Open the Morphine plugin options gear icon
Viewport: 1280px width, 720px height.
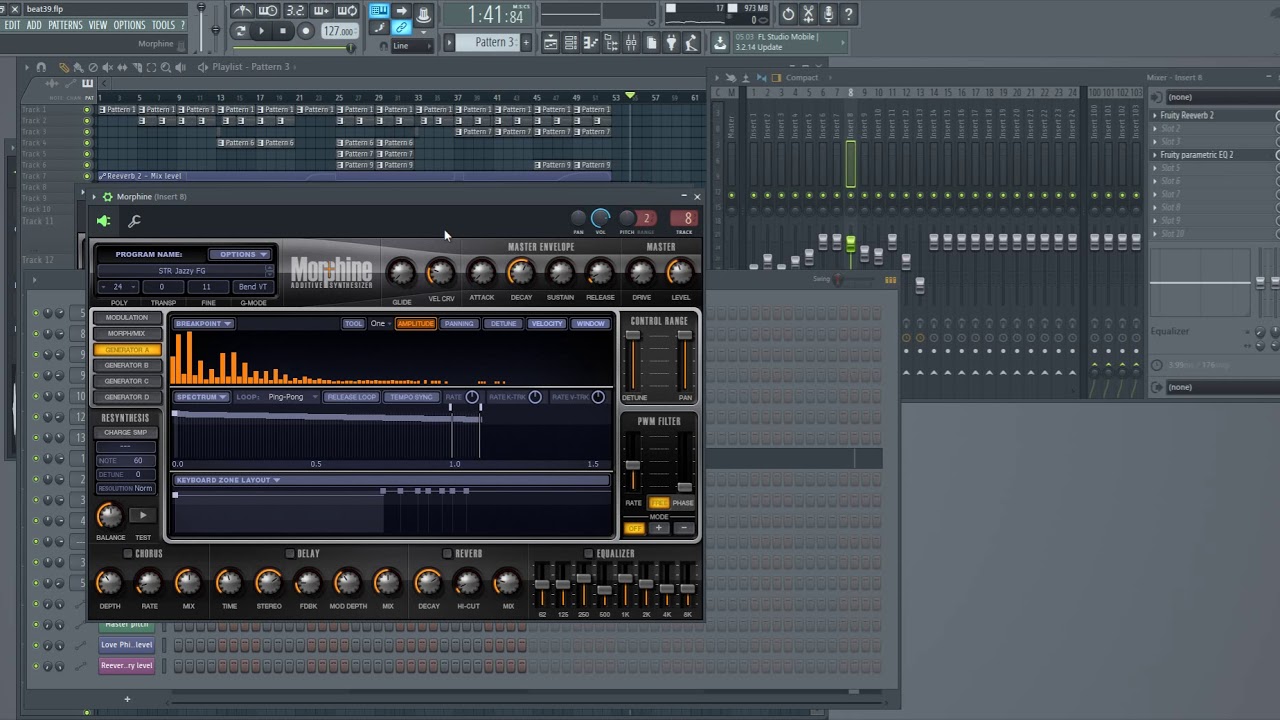[x=107, y=197]
